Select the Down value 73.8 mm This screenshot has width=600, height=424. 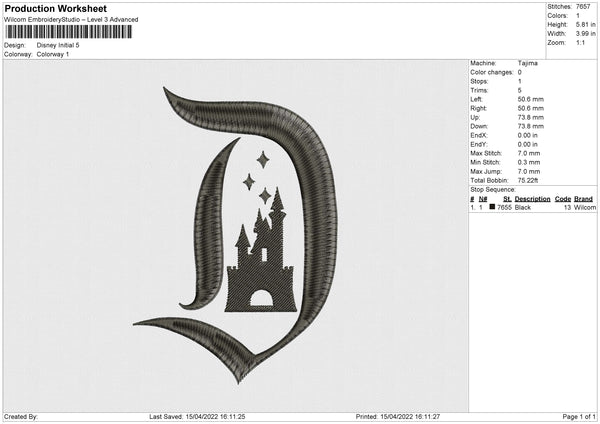(x=531, y=126)
